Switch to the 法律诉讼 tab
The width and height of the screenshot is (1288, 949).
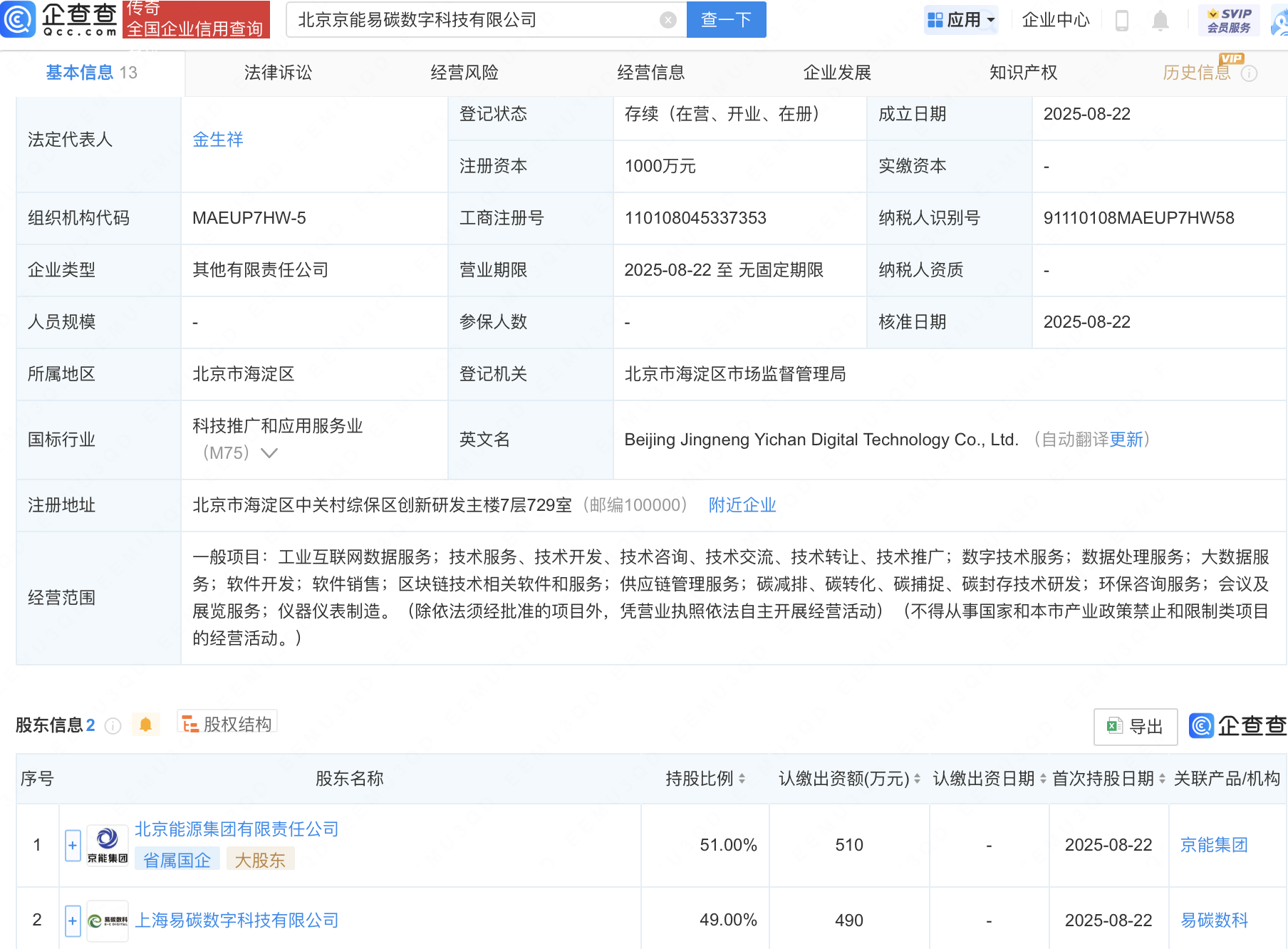click(x=278, y=73)
